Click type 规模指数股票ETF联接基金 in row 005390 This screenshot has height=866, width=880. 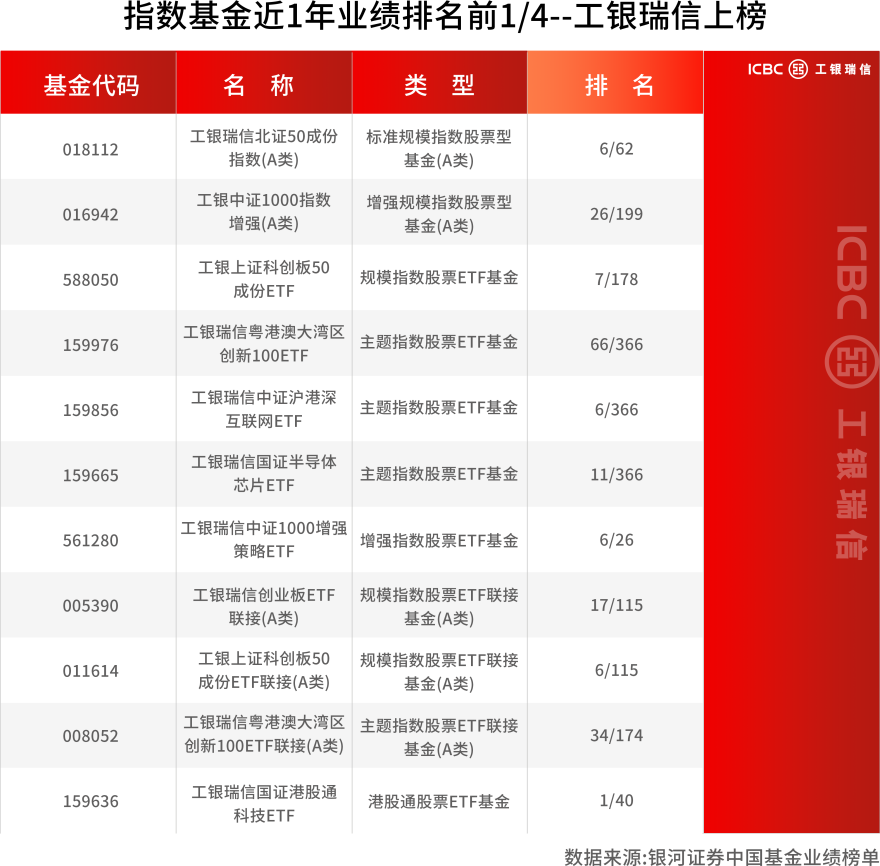[x=439, y=607]
